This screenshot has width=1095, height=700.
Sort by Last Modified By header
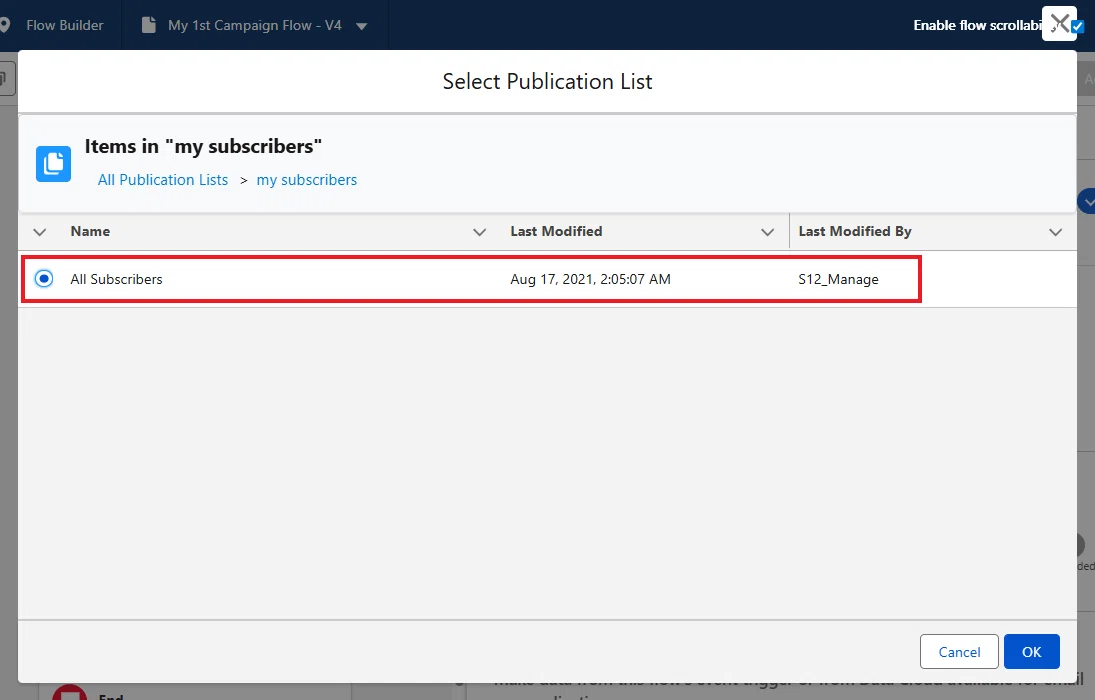pos(855,231)
